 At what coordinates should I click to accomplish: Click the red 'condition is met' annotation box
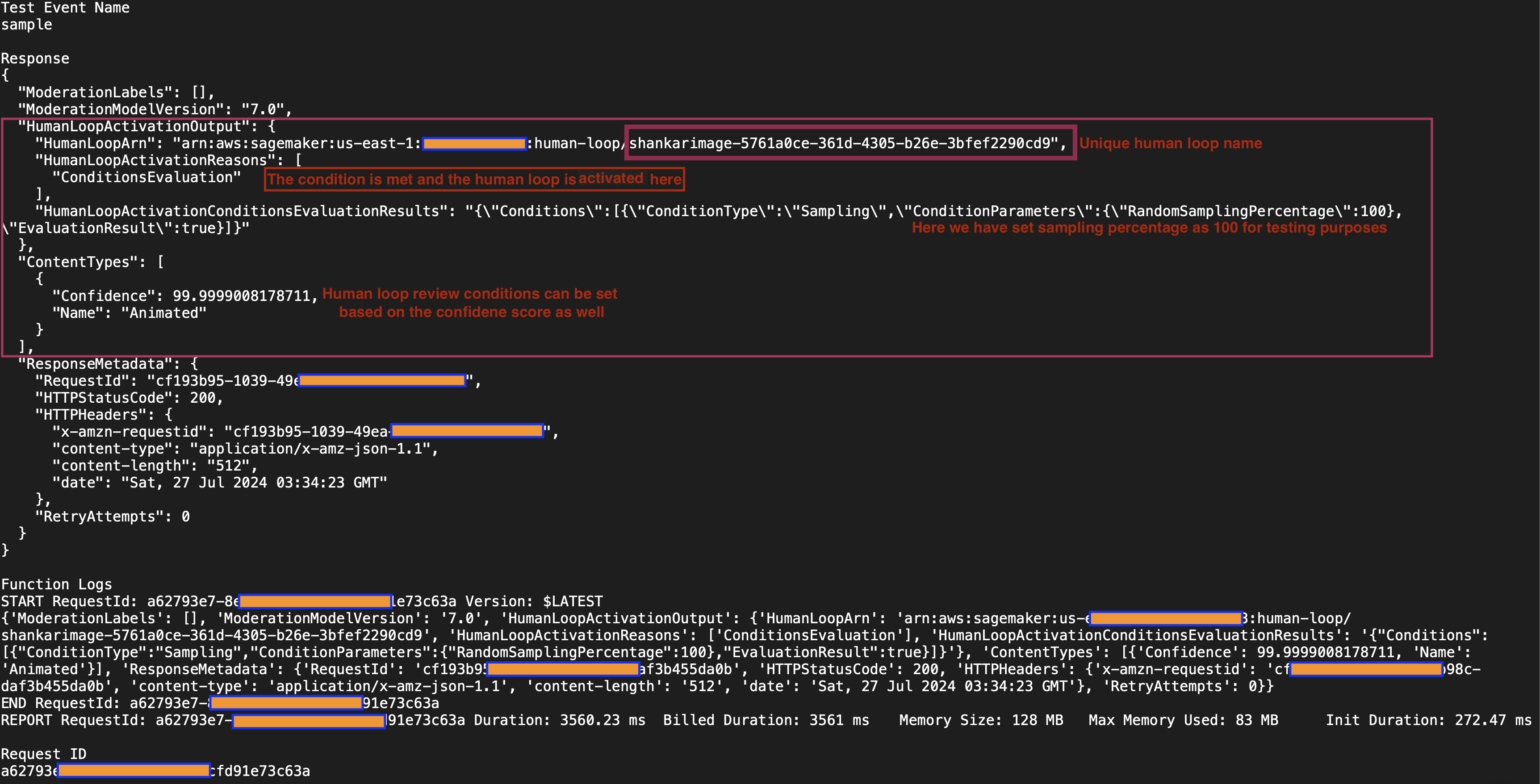[x=474, y=179]
